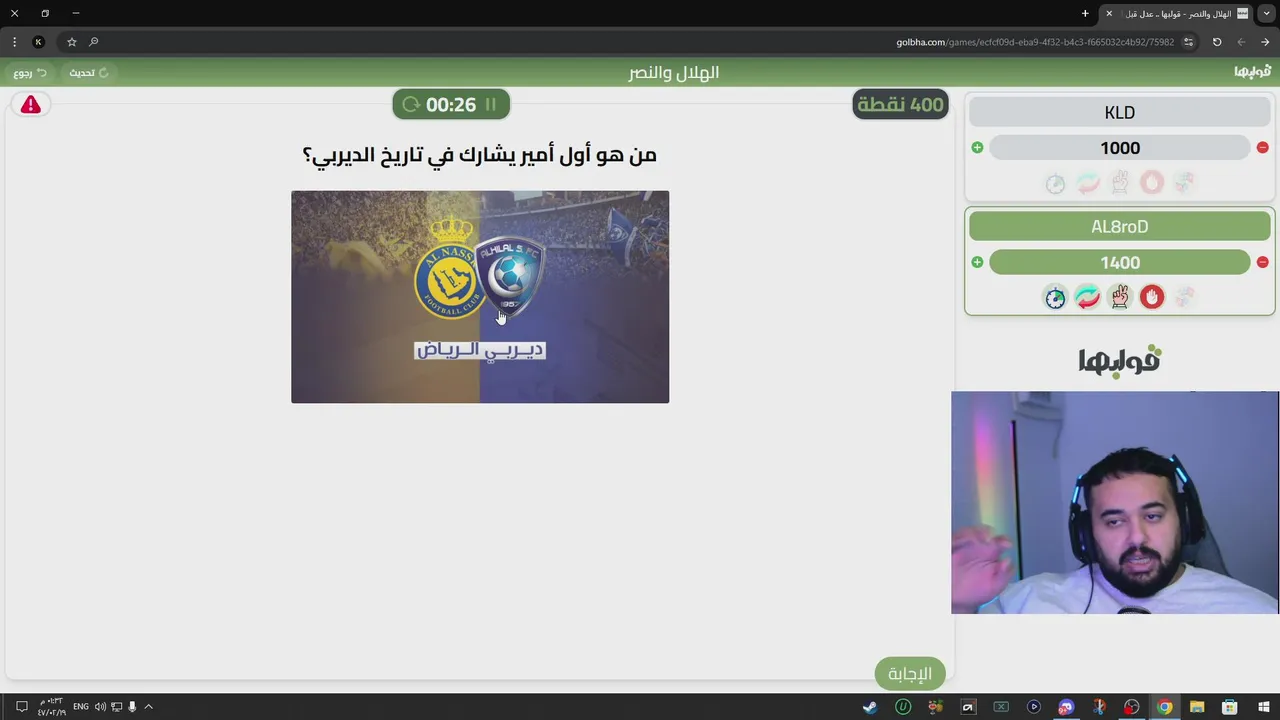
Task: Use AL8roD's two-fingers helper icon
Action: coord(1120,297)
